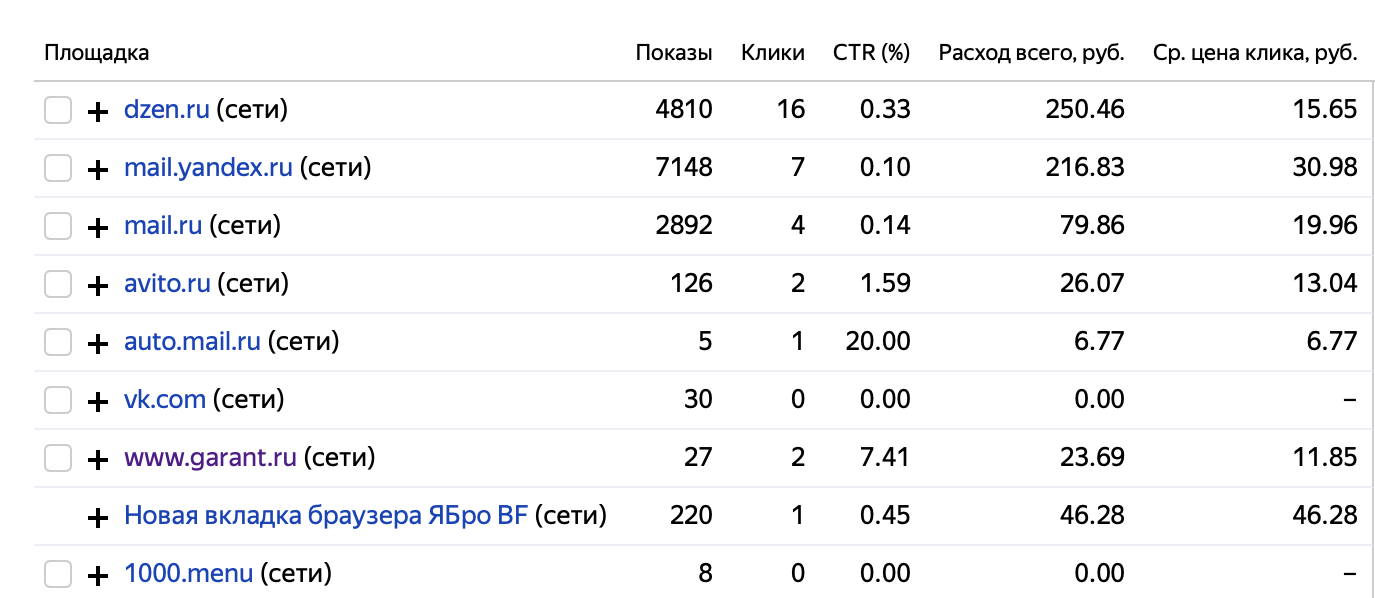Sort by Расход всего column header
Viewport: 1375px width, 598px height.
1032,53
